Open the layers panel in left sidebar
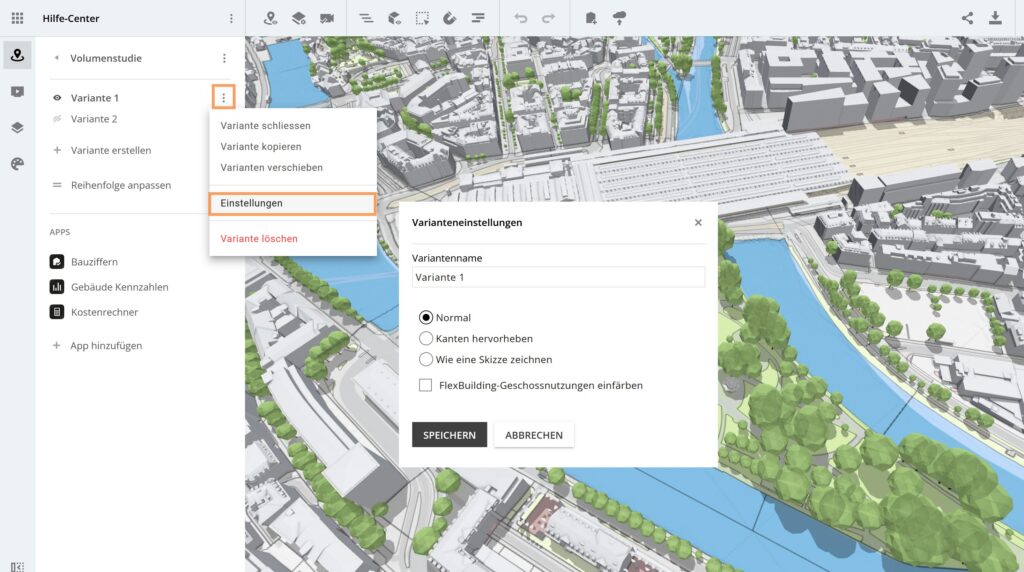Image resolution: width=1024 pixels, height=572 pixels. pyautogui.click(x=17, y=127)
